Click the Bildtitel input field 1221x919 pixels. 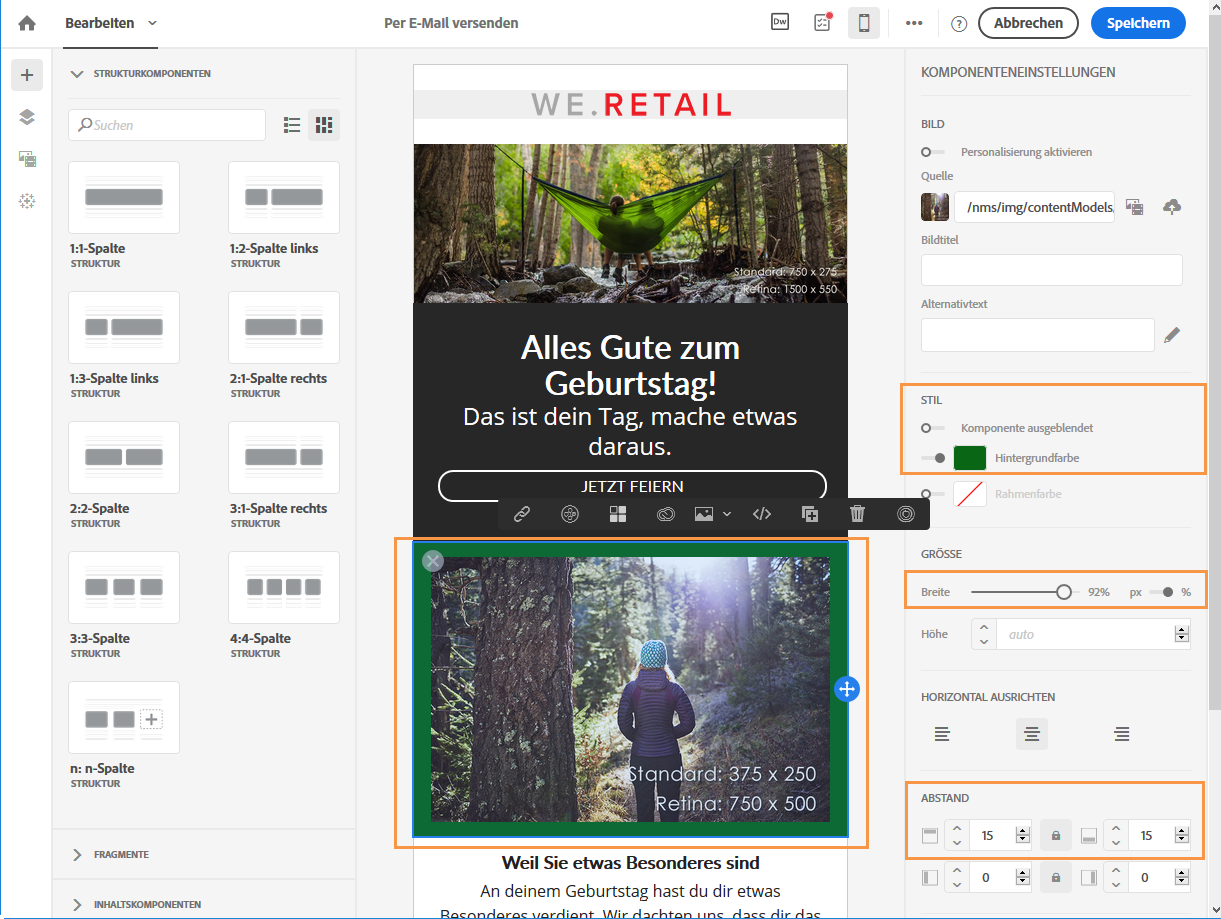[x=1052, y=270]
